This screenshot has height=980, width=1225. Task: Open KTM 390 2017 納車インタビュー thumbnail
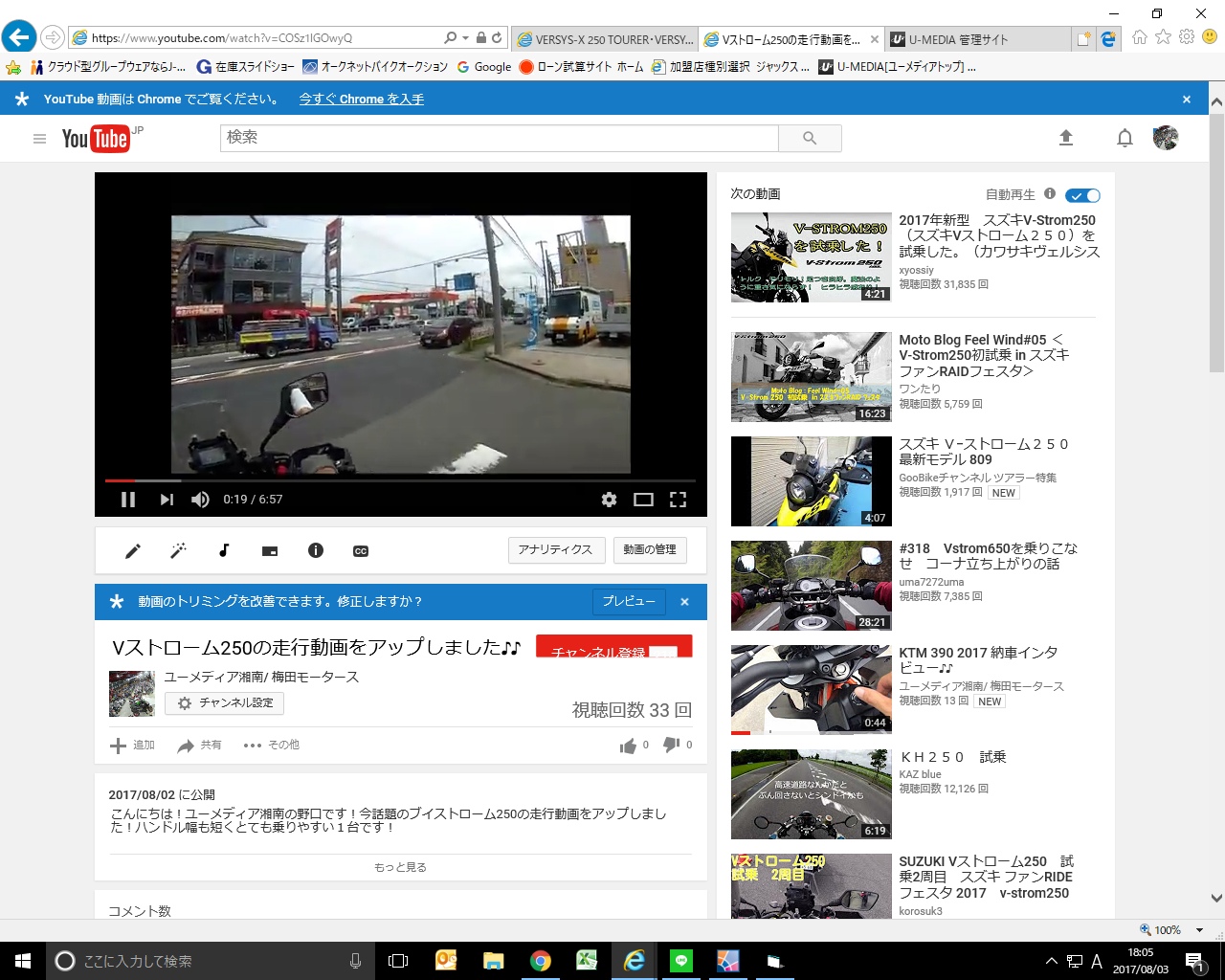(811, 690)
